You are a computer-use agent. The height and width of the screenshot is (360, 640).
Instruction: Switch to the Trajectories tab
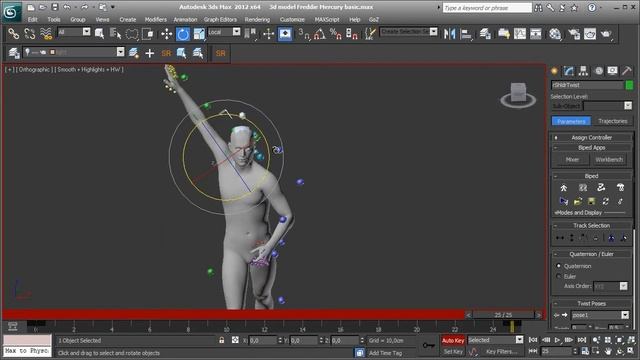(x=612, y=121)
